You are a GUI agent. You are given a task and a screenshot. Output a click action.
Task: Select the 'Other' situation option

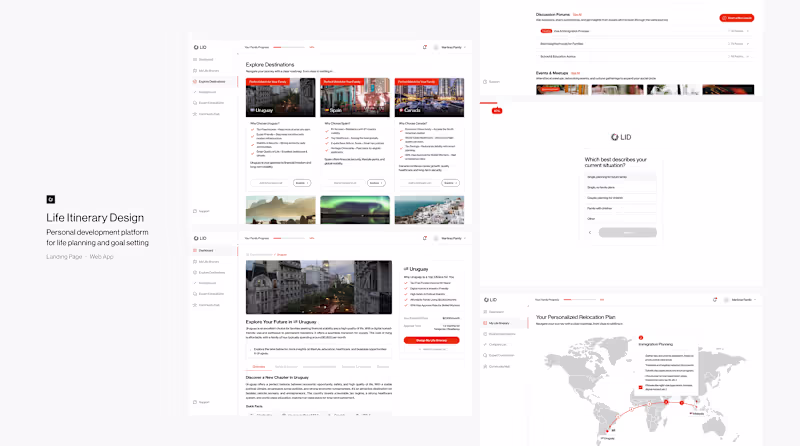point(620,219)
